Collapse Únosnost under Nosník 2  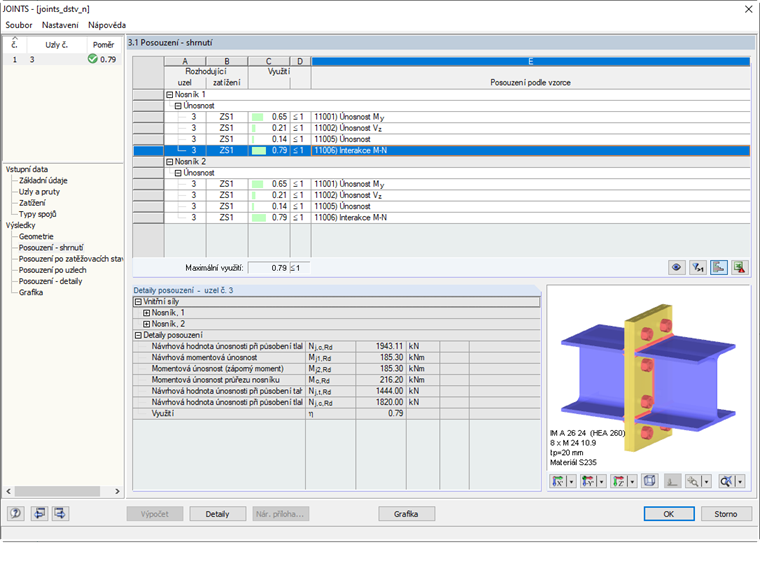click(x=178, y=173)
